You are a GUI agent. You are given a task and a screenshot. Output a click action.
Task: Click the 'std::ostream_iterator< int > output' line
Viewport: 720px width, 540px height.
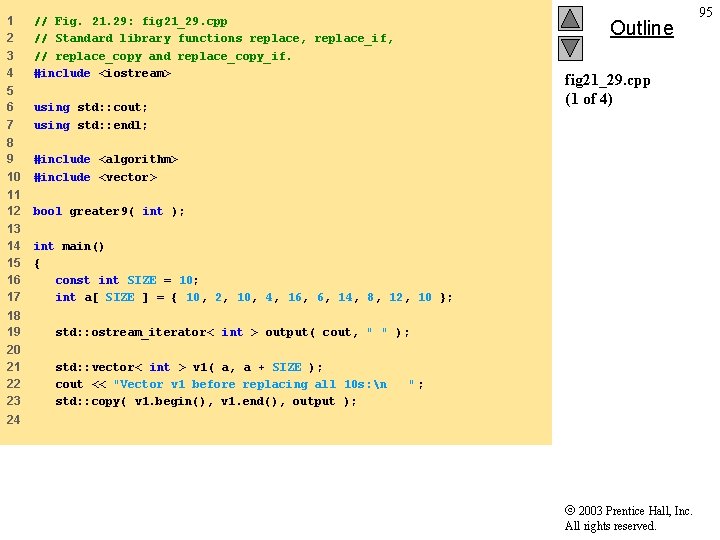pyautogui.click(x=232, y=332)
